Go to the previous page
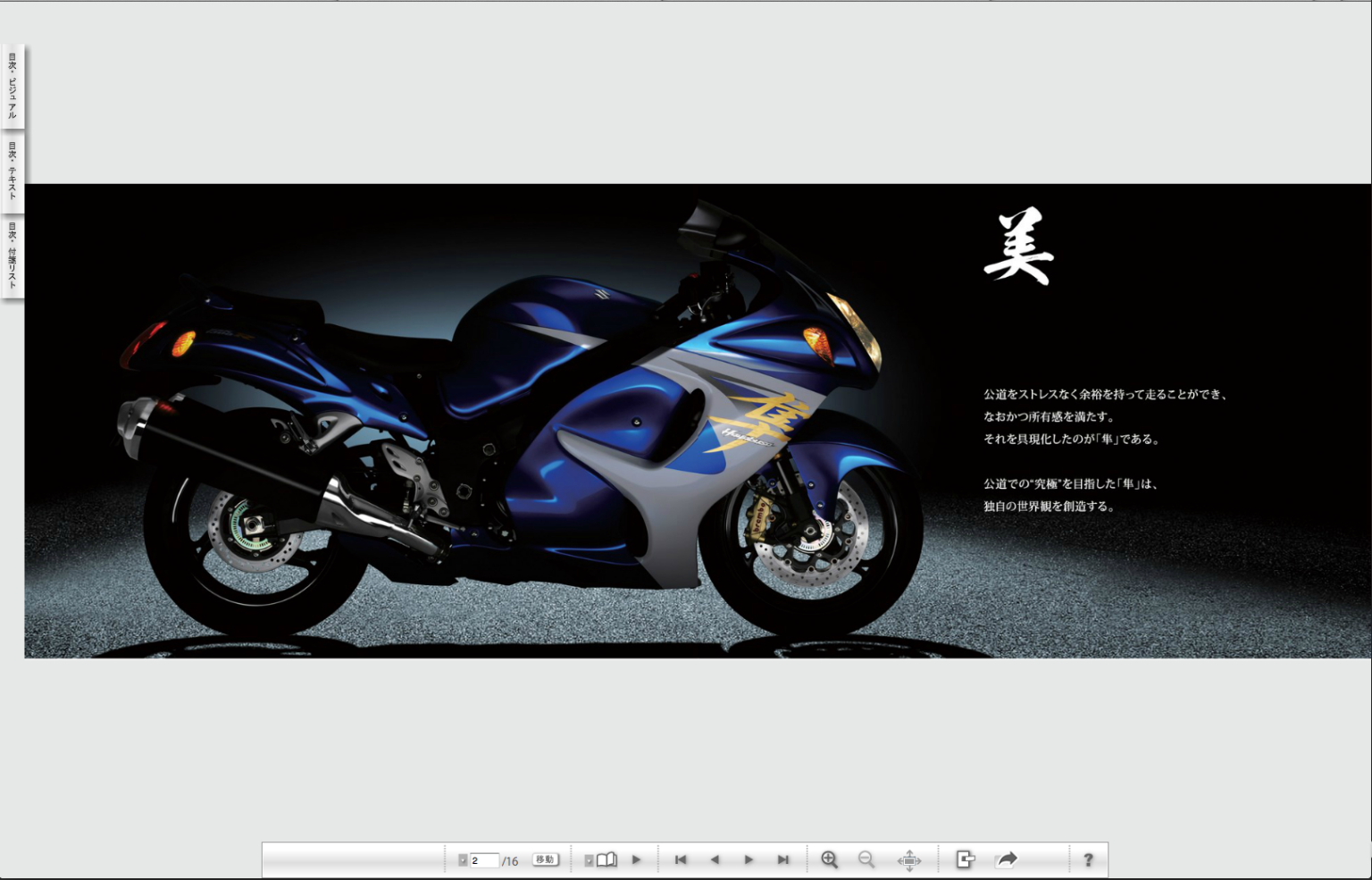The width and height of the screenshot is (1372, 880). point(715,859)
